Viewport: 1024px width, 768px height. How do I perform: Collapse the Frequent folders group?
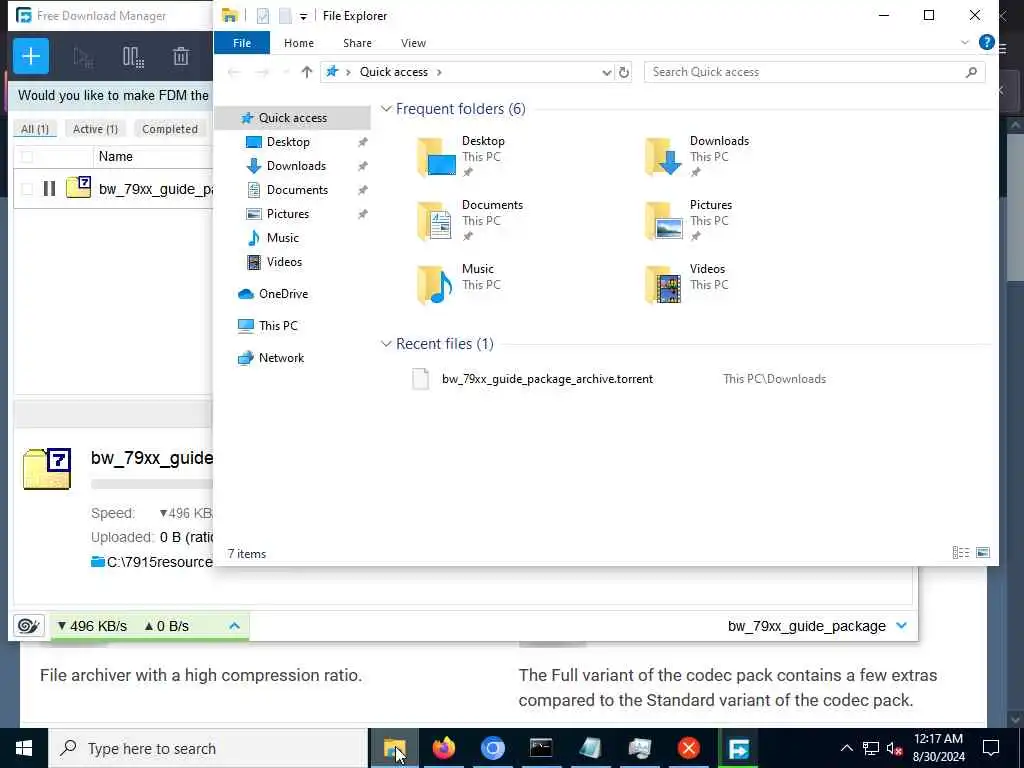[386, 108]
